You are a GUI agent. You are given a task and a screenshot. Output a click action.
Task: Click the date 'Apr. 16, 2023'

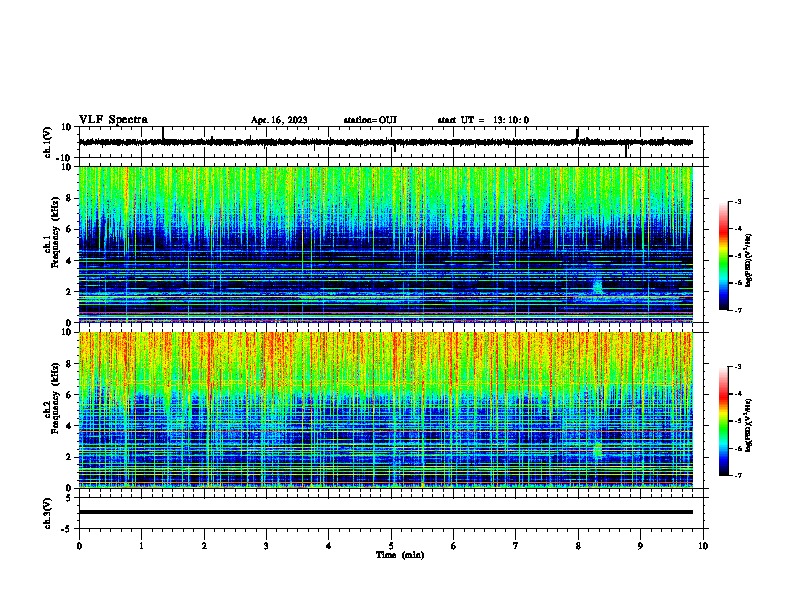[x=279, y=120]
